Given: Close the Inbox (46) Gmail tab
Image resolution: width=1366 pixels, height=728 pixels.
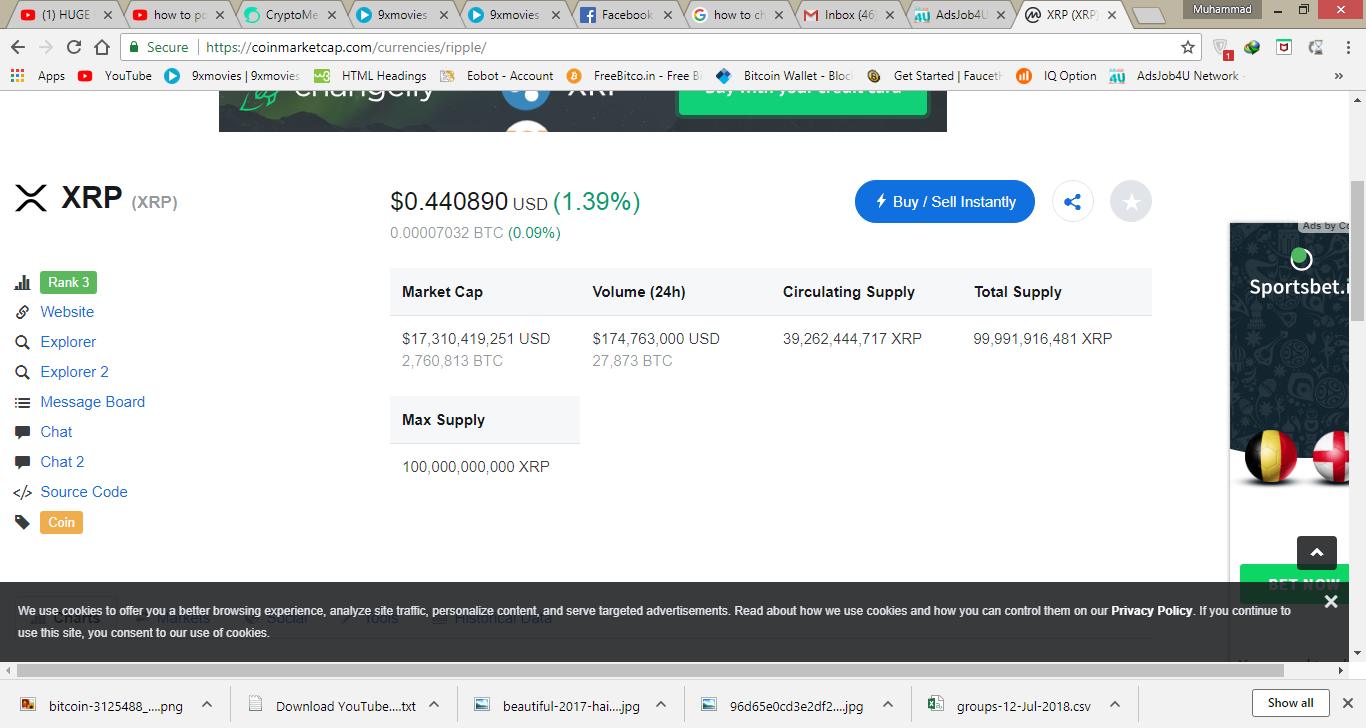Looking at the screenshot, I should coord(890,15).
